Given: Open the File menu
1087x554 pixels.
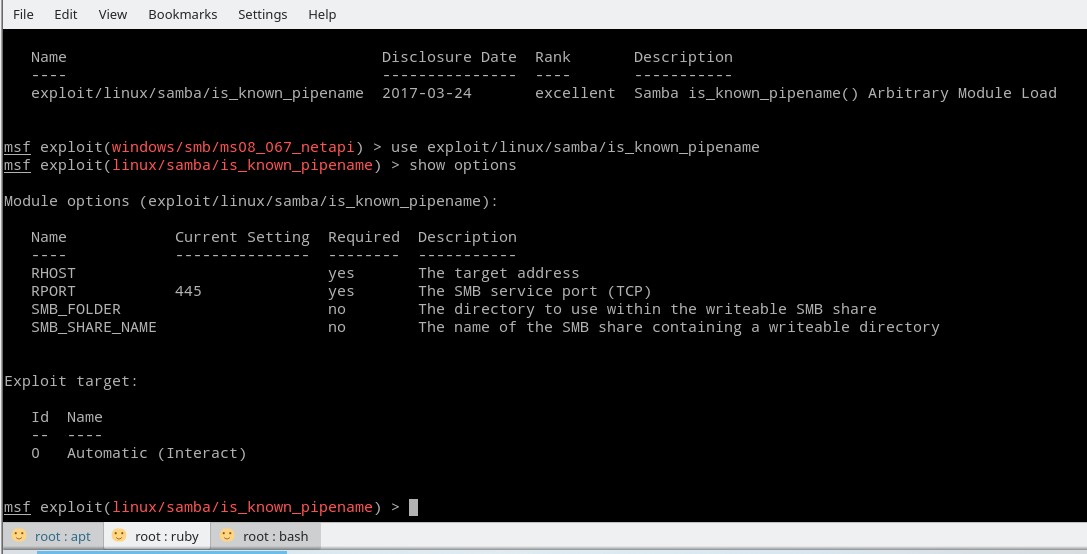Looking at the screenshot, I should click(x=23, y=14).
